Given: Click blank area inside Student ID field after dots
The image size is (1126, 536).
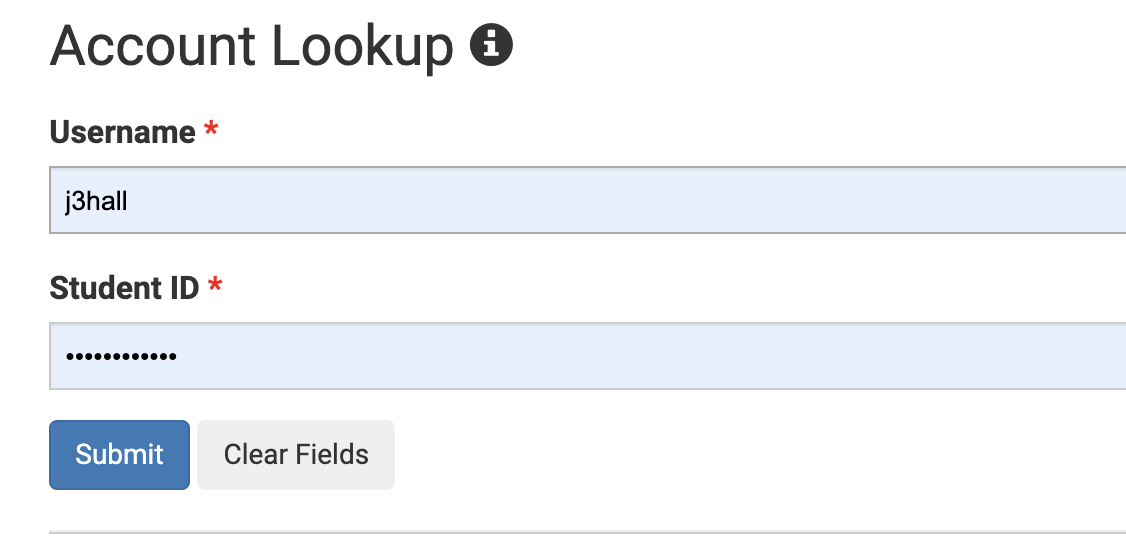Looking at the screenshot, I should pyautogui.click(x=646, y=356).
